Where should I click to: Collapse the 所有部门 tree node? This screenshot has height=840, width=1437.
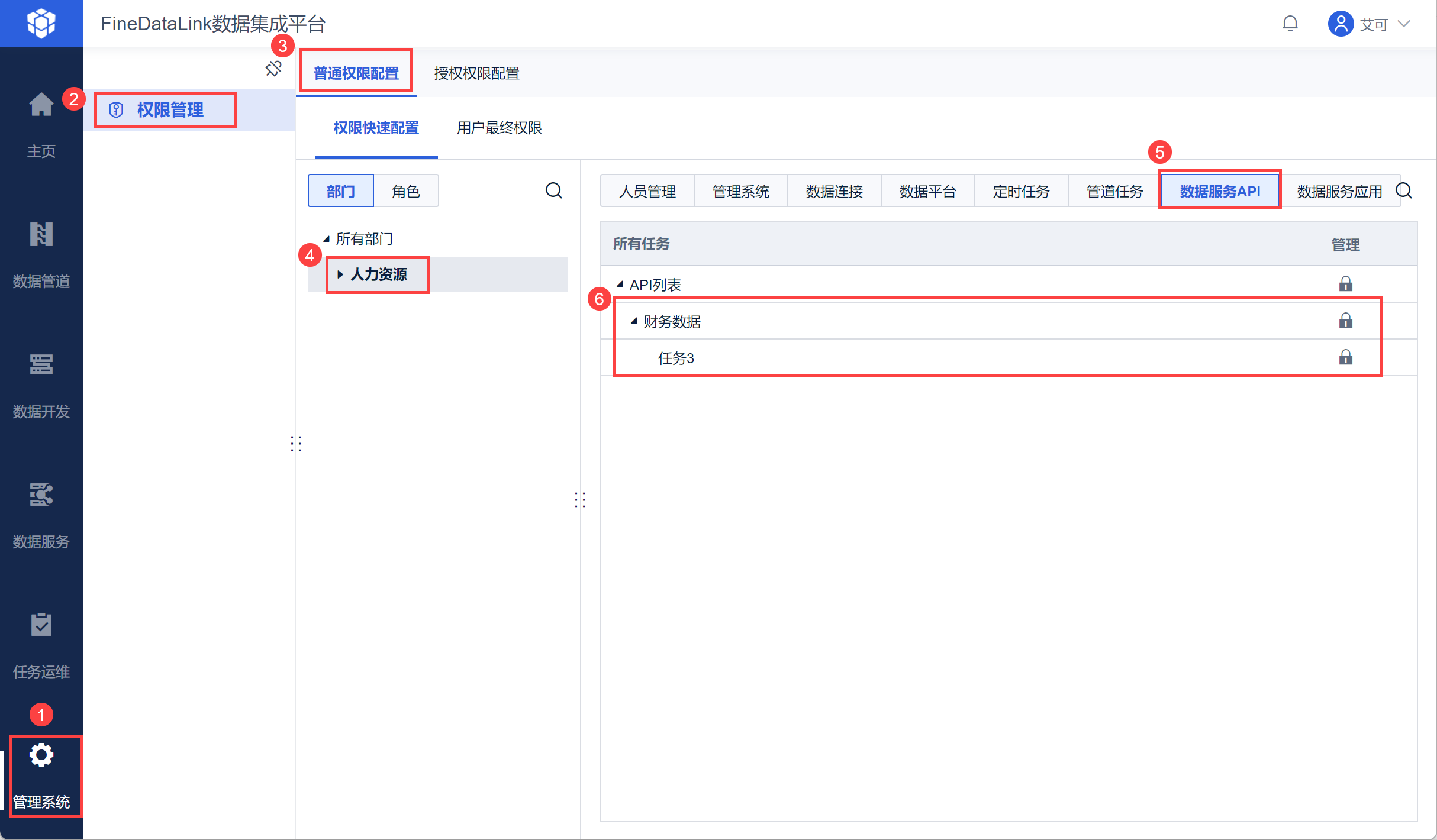click(326, 239)
